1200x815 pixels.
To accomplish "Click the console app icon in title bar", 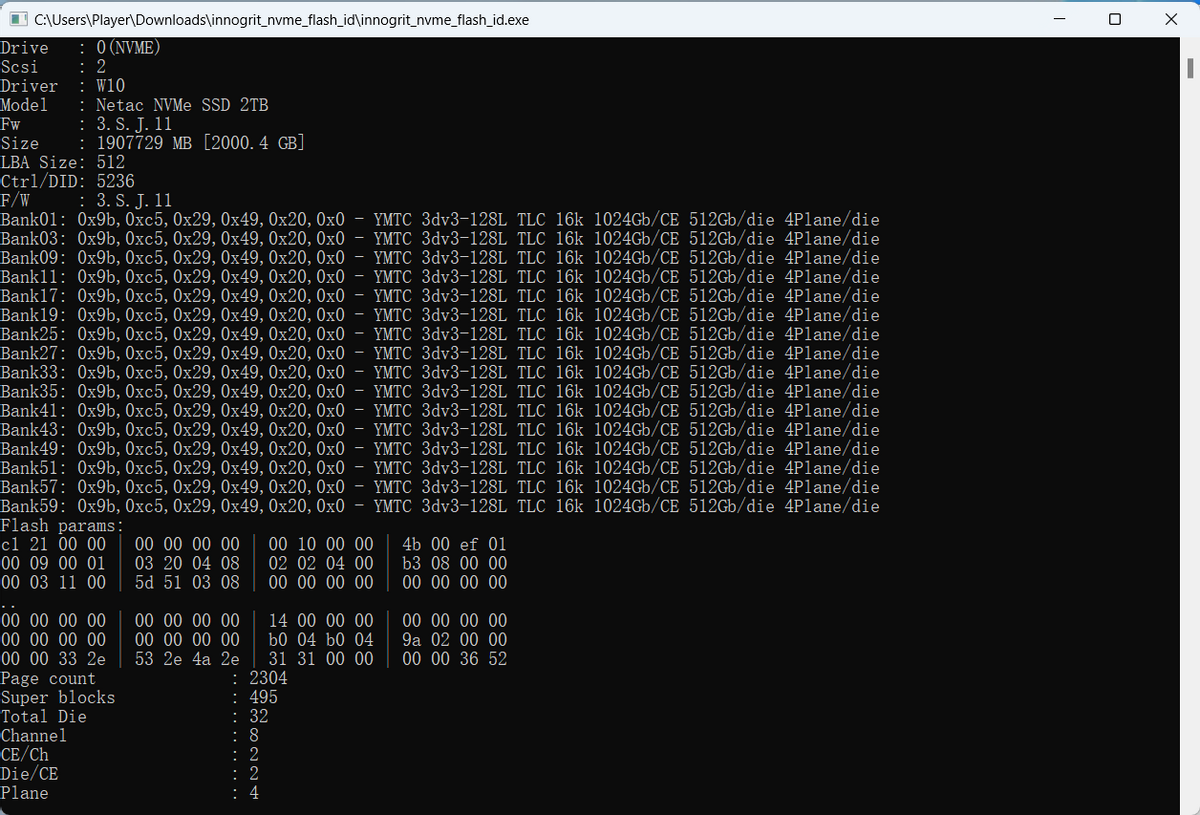I will 18,19.
